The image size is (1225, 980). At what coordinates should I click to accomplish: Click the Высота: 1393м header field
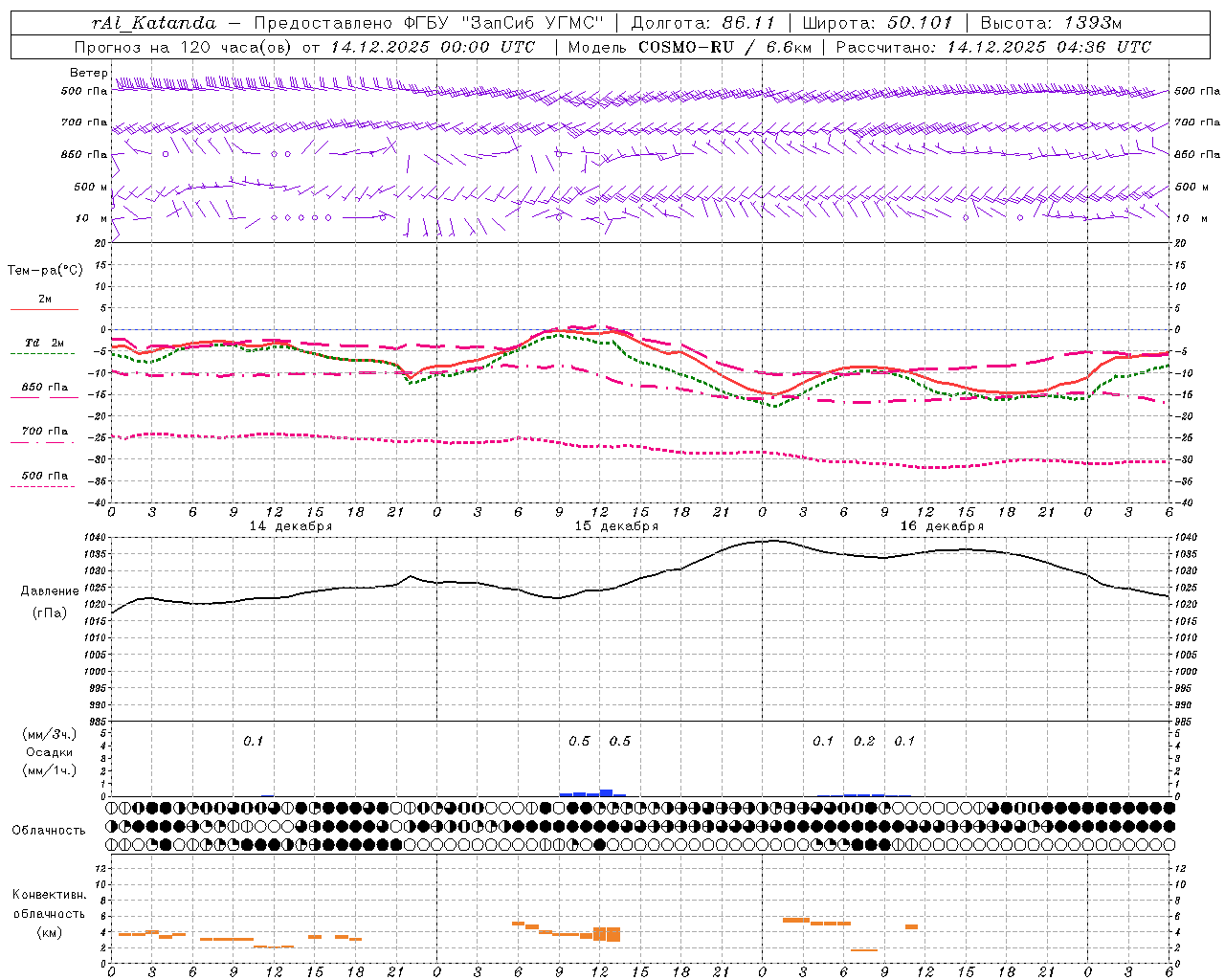click(x=1051, y=23)
